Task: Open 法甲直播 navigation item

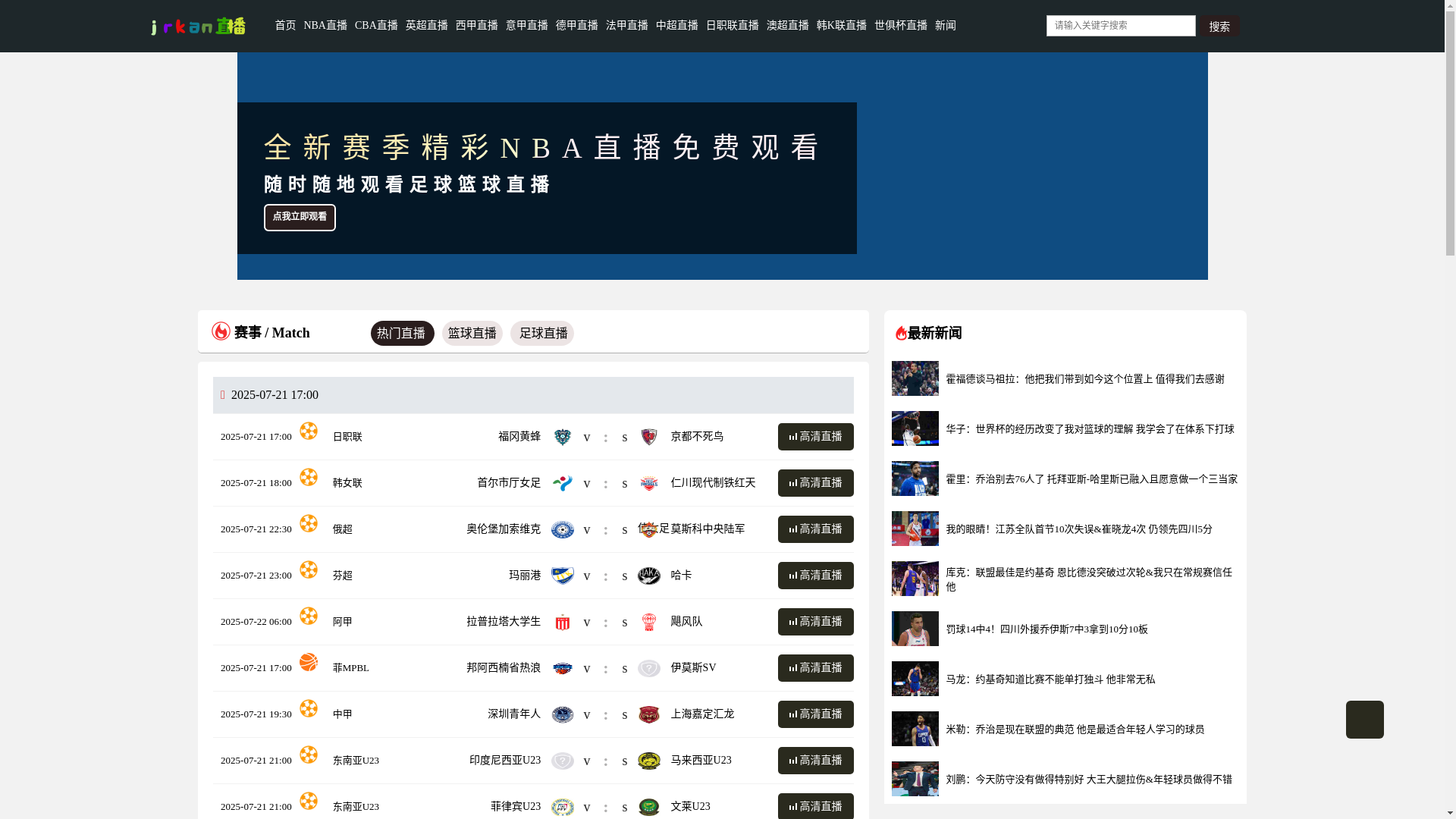Action: click(627, 26)
